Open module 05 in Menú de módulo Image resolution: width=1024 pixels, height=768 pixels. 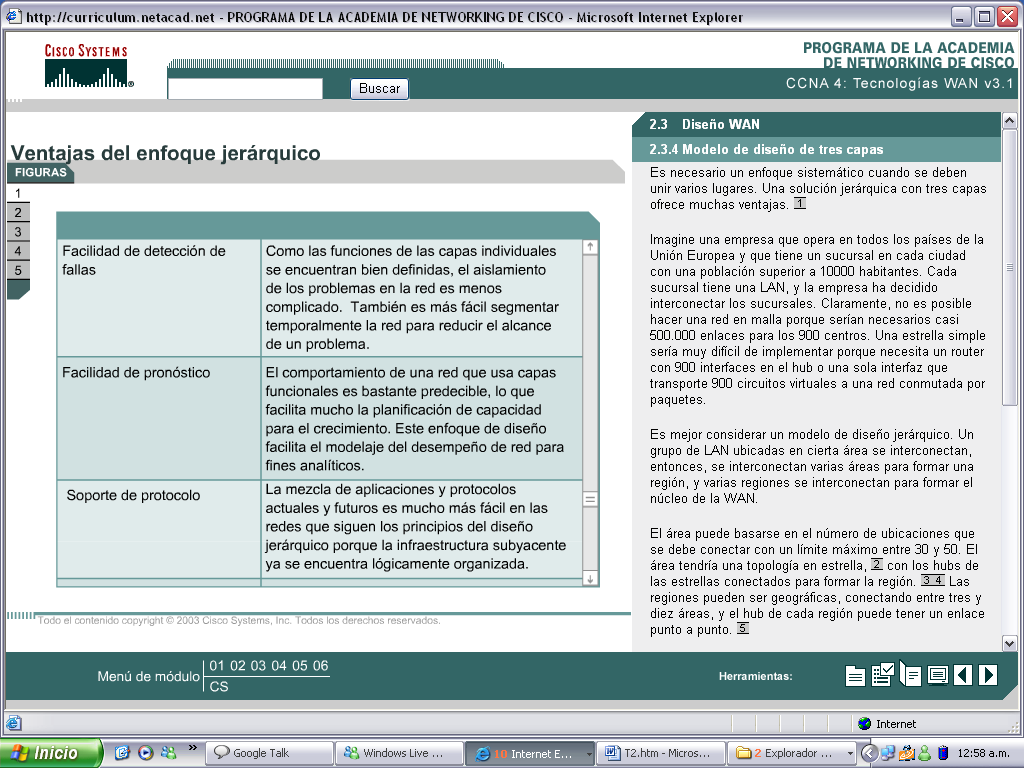pyautogui.click(x=300, y=665)
